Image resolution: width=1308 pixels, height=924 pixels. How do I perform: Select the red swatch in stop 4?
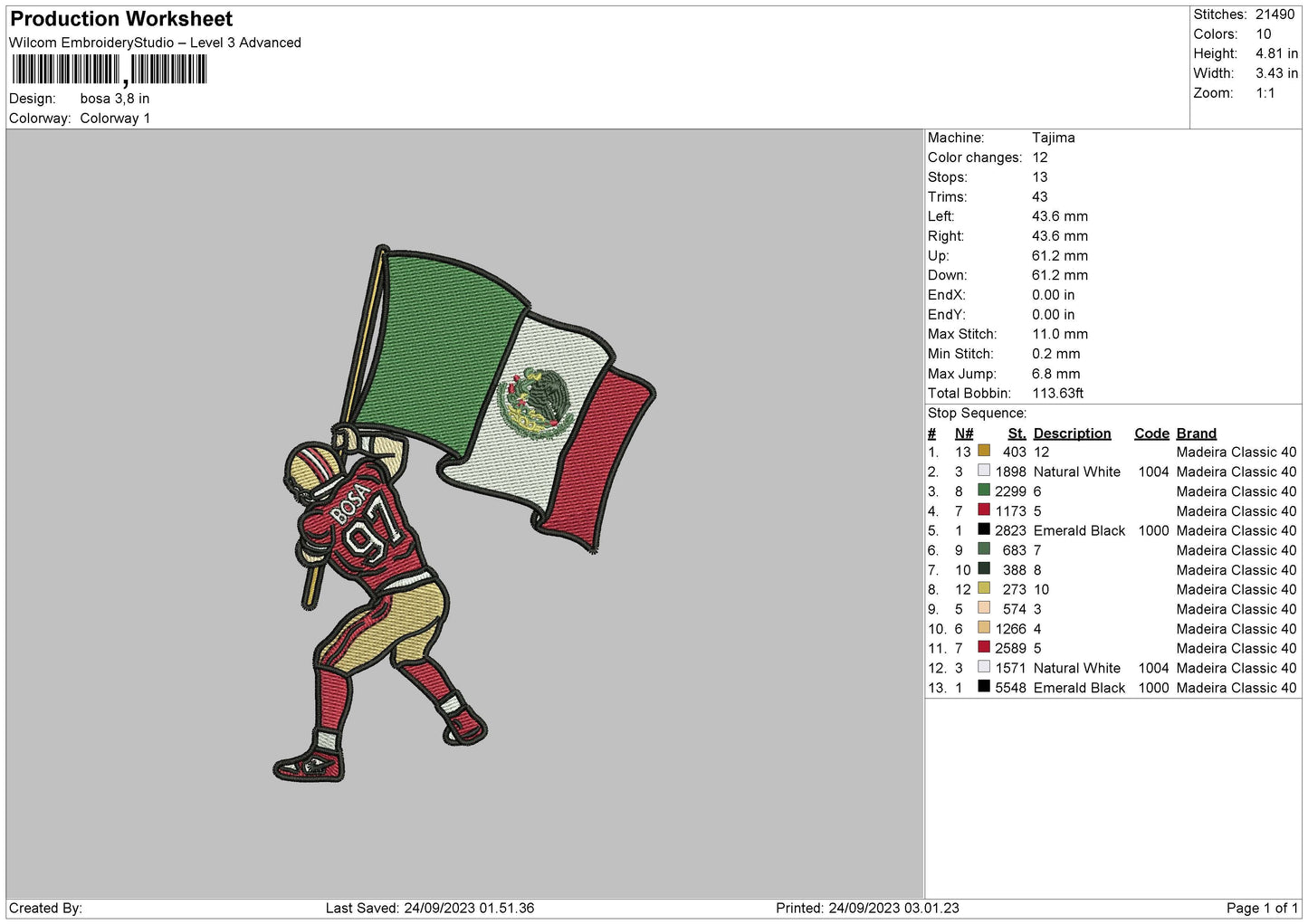984,510
